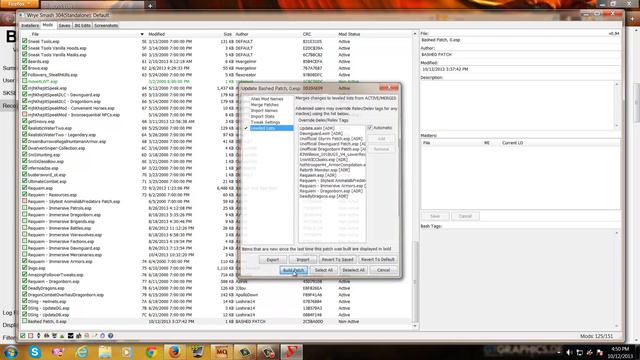Click inside the Description text box
Screen dimensions: 640x360
tap(517, 105)
